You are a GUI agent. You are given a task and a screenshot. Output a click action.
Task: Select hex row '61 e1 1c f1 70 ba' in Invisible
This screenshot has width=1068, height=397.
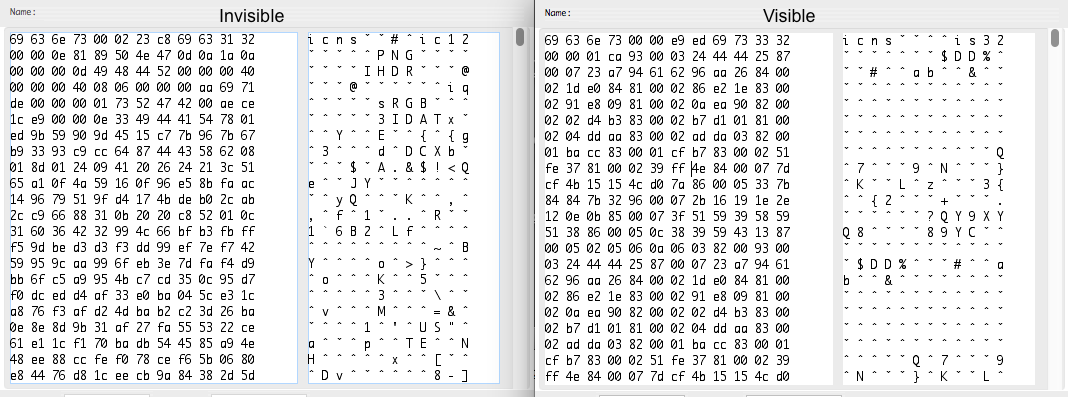tap(133, 344)
